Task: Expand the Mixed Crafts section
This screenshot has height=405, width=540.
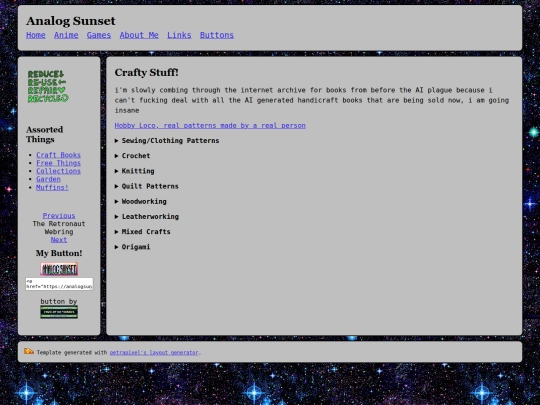Action: click(x=143, y=231)
